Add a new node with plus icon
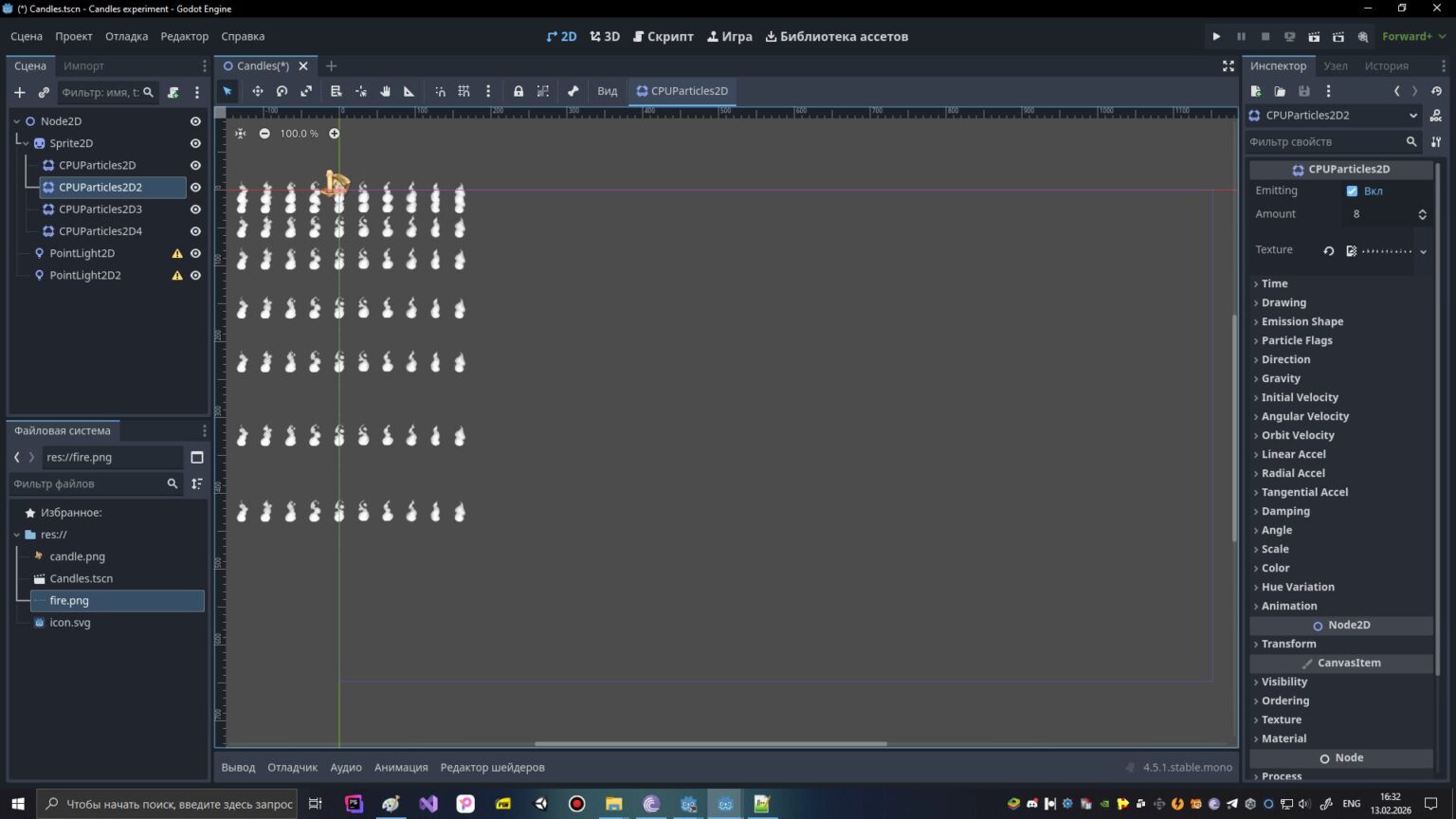Viewport: 1456px width, 819px height. tap(19, 92)
